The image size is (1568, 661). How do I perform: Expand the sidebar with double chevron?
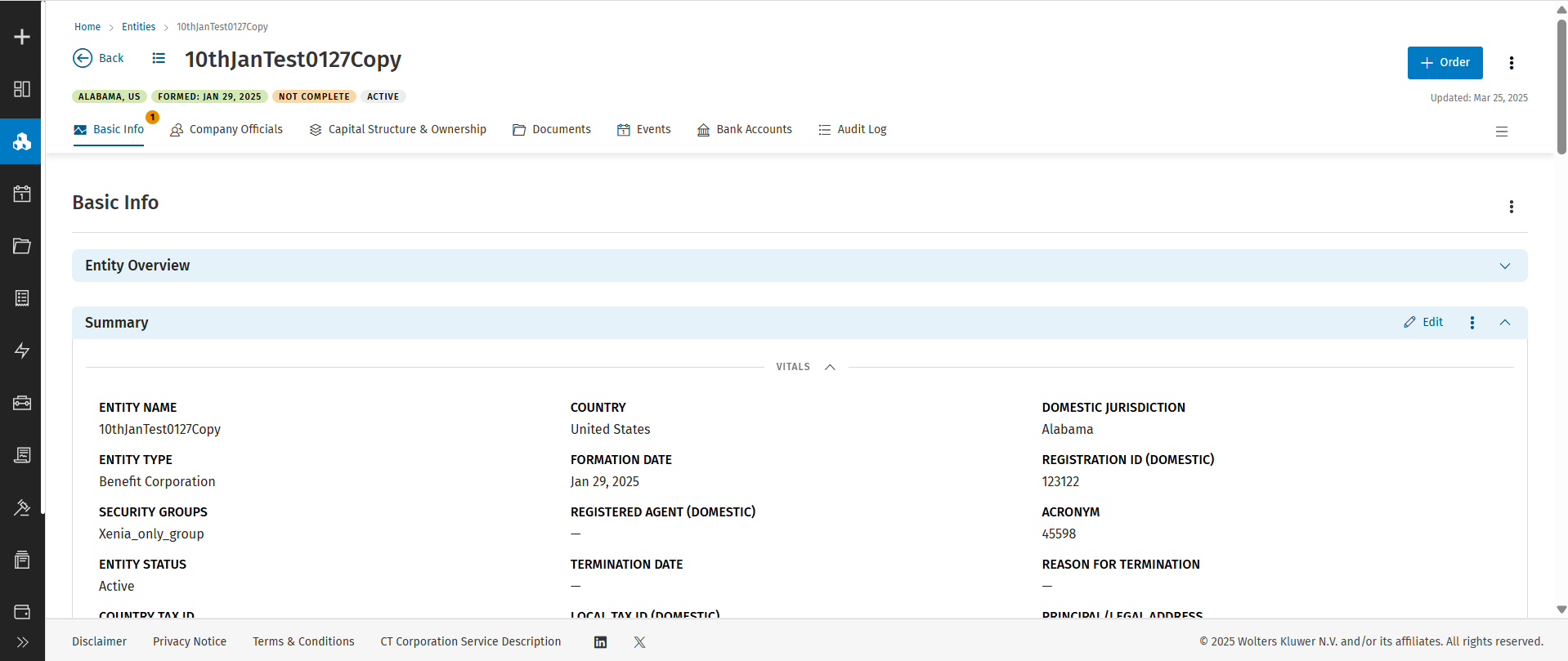[x=22, y=642]
